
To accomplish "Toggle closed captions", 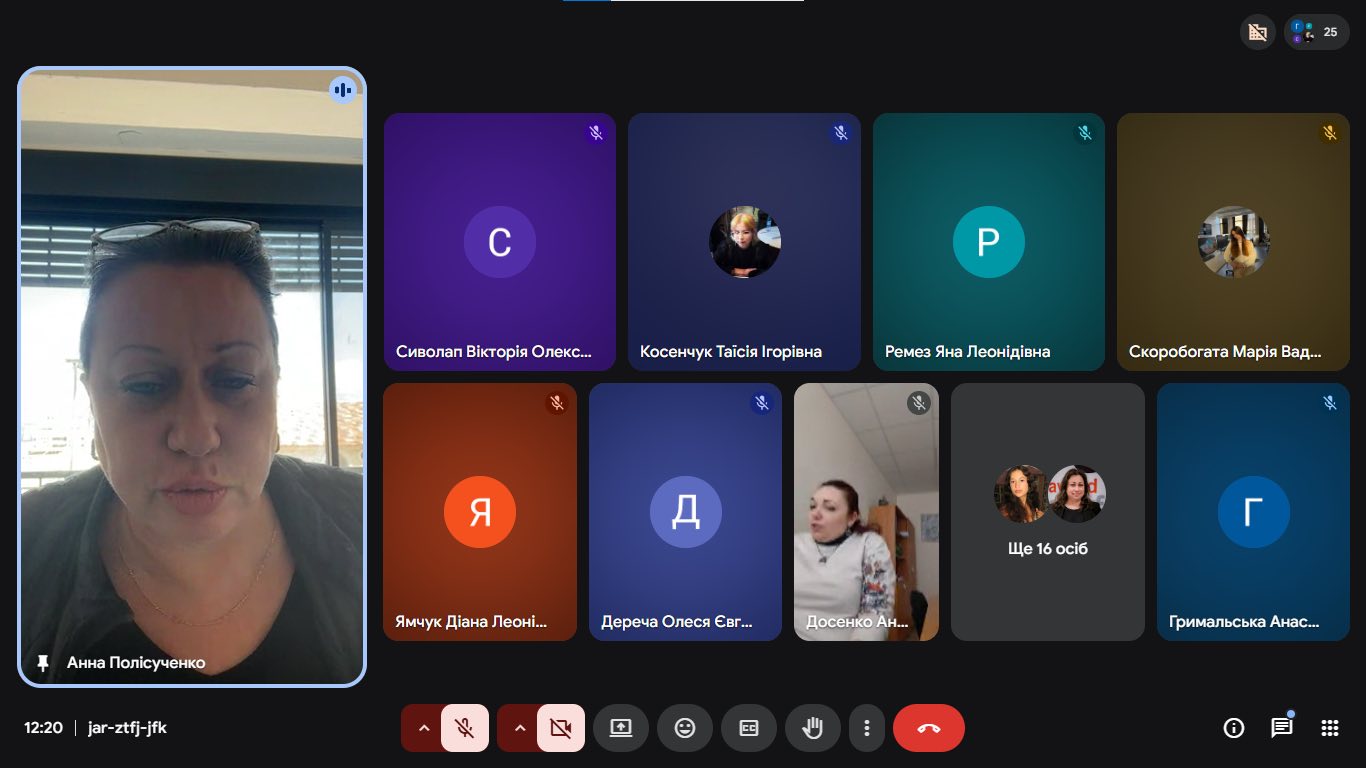I will tap(749, 728).
